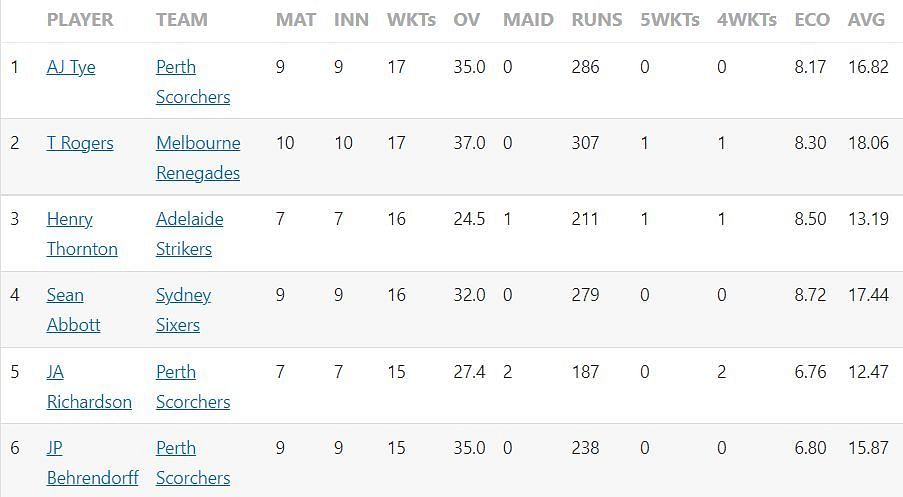The width and height of the screenshot is (903, 497).
Task: Select the PLAYER column header
Action: (80, 20)
